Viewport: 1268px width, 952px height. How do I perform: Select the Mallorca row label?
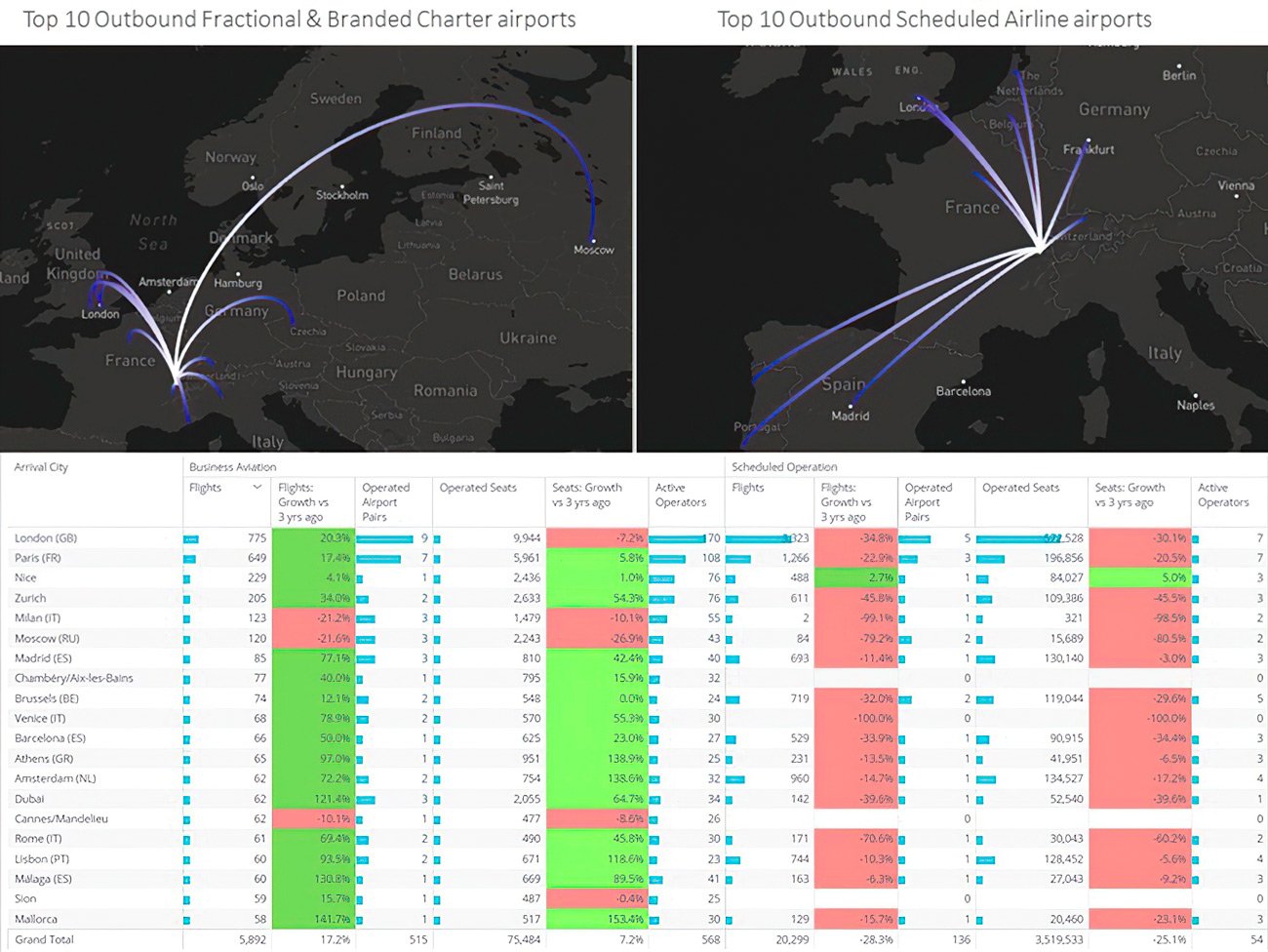(36, 920)
